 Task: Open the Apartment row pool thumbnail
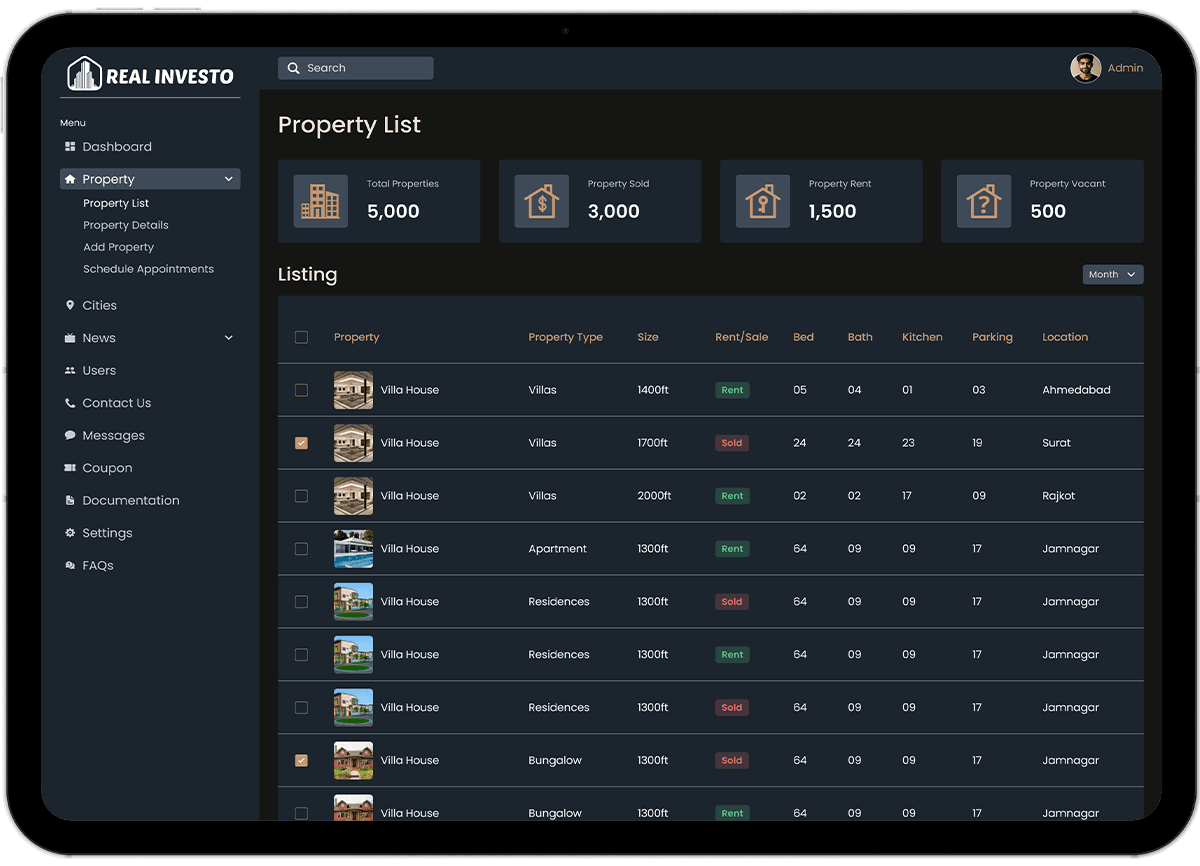click(x=353, y=549)
